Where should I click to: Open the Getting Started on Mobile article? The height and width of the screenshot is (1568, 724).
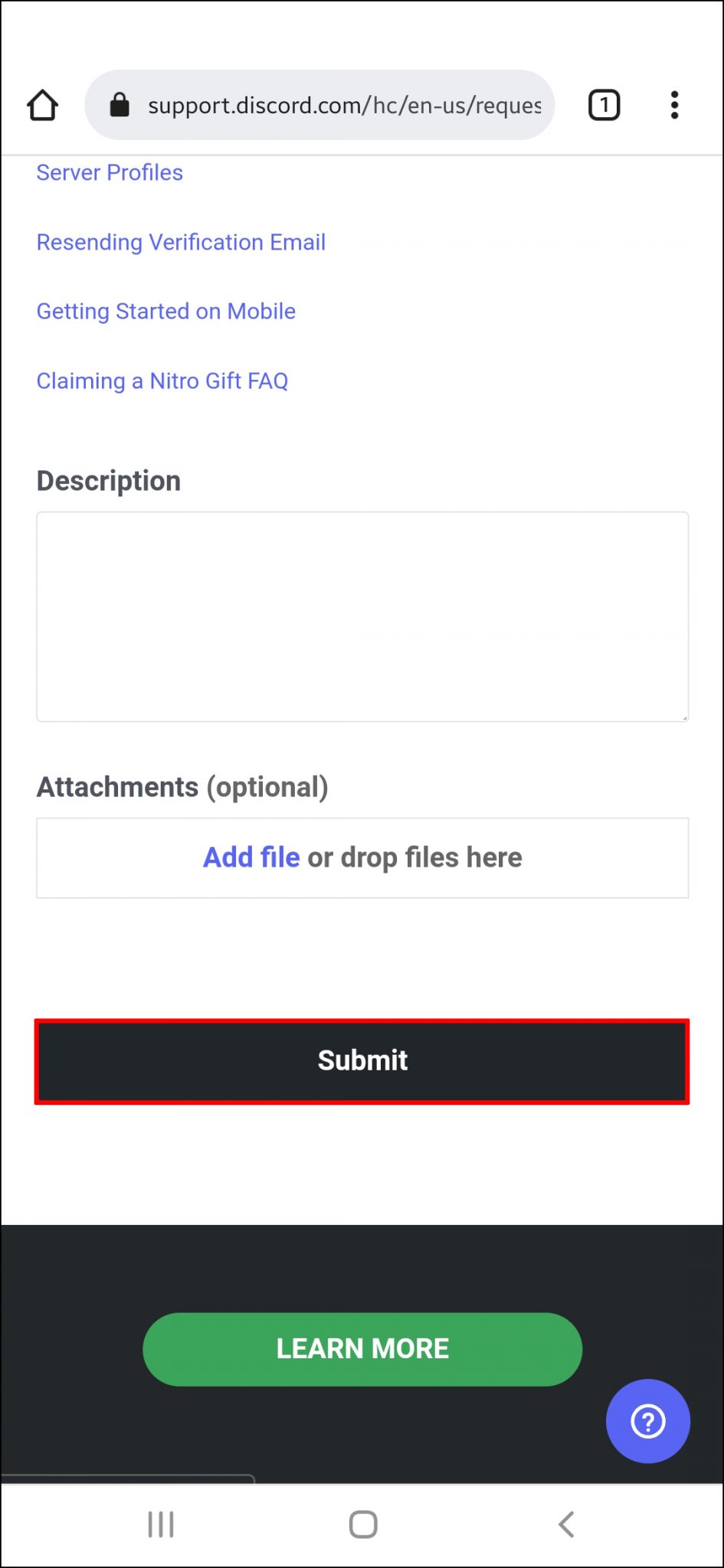[165, 312]
